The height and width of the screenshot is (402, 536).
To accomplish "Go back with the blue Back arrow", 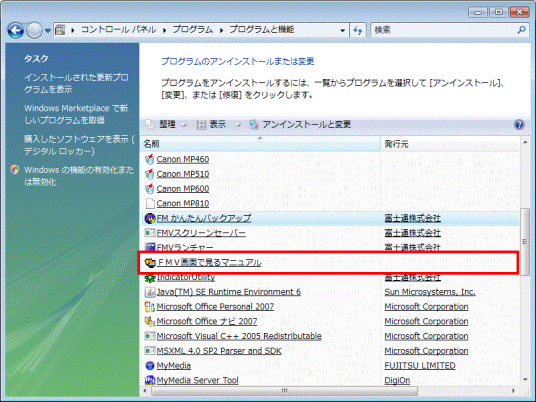I will 15,31.
